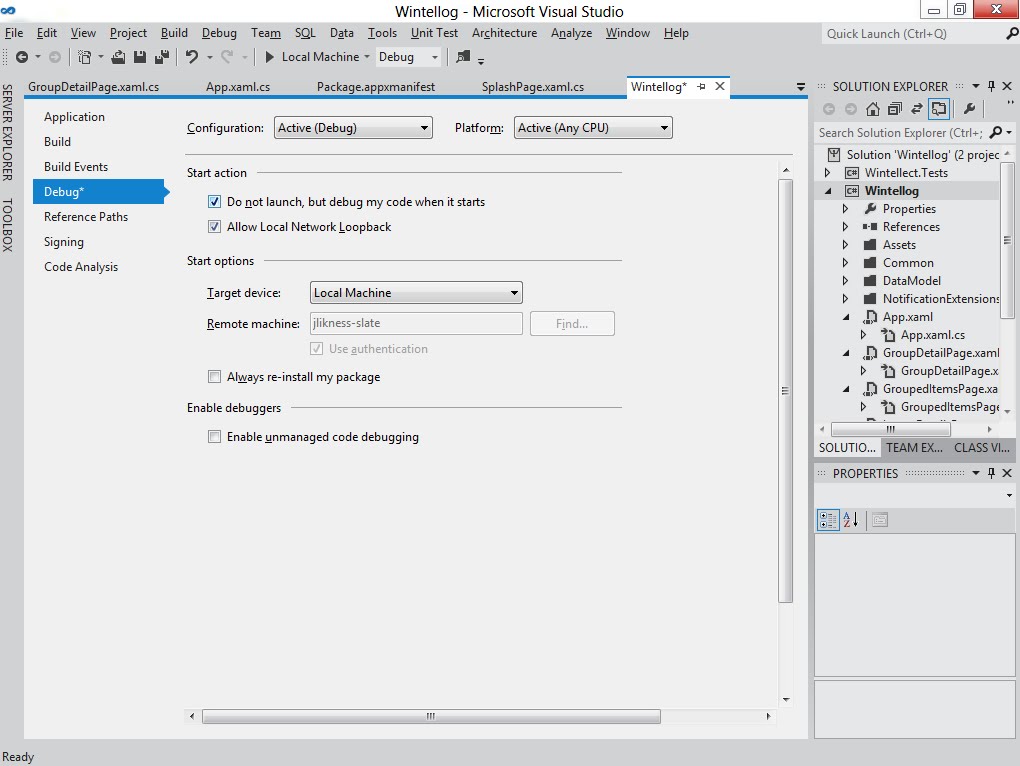Image resolution: width=1020 pixels, height=766 pixels.
Task: Click the Navigate Backward toolbar arrow
Action: (x=21, y=57)
